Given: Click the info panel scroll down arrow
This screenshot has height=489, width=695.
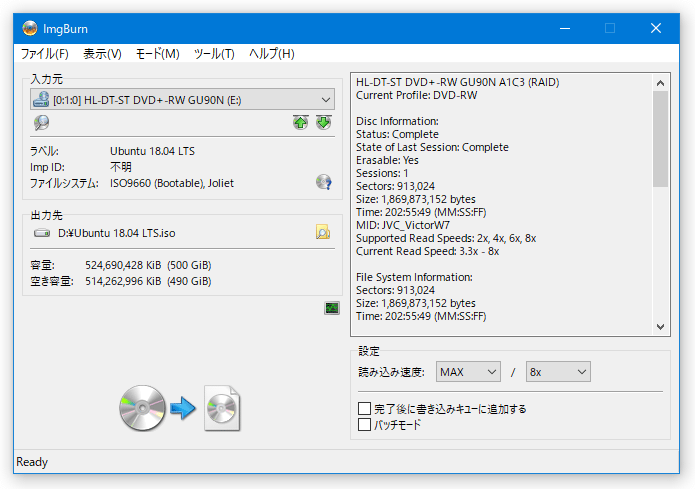Looking at the screenshot, I should (x=660, y=327).
